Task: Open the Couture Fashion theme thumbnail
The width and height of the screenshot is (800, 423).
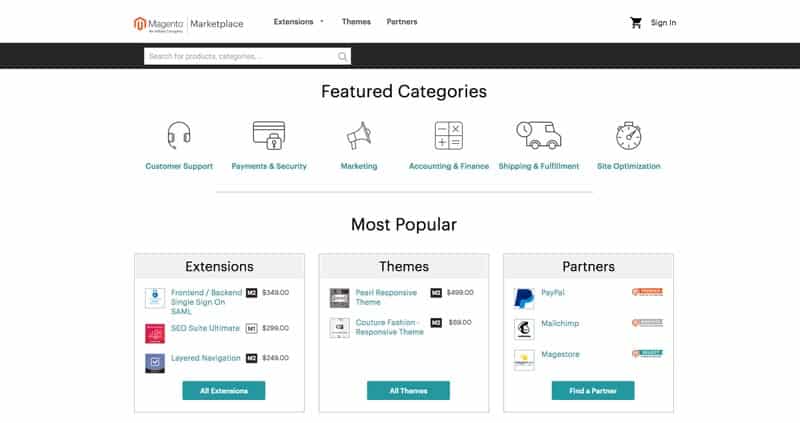Action: [x=339, y=328]
